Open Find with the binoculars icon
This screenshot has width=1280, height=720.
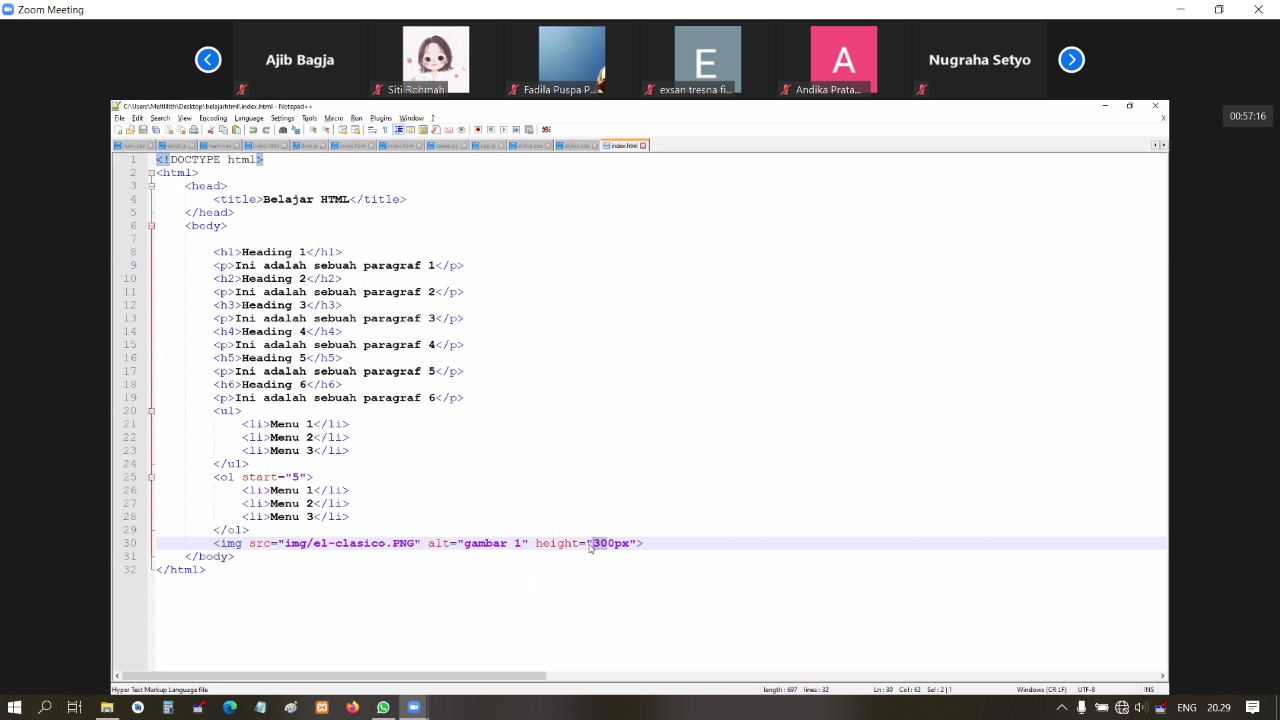click(x=283, y=130)
